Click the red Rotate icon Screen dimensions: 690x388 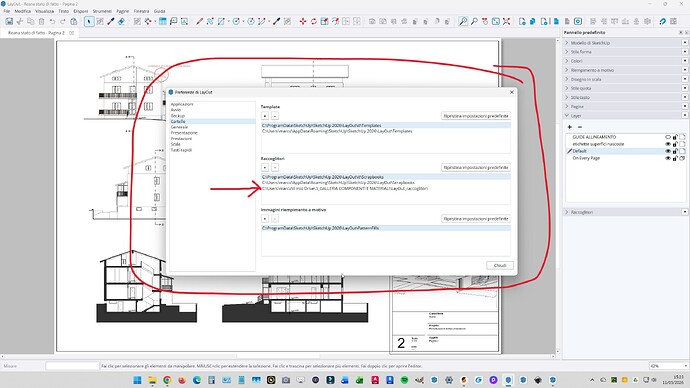pyautogui.click(x=314, y=21)
